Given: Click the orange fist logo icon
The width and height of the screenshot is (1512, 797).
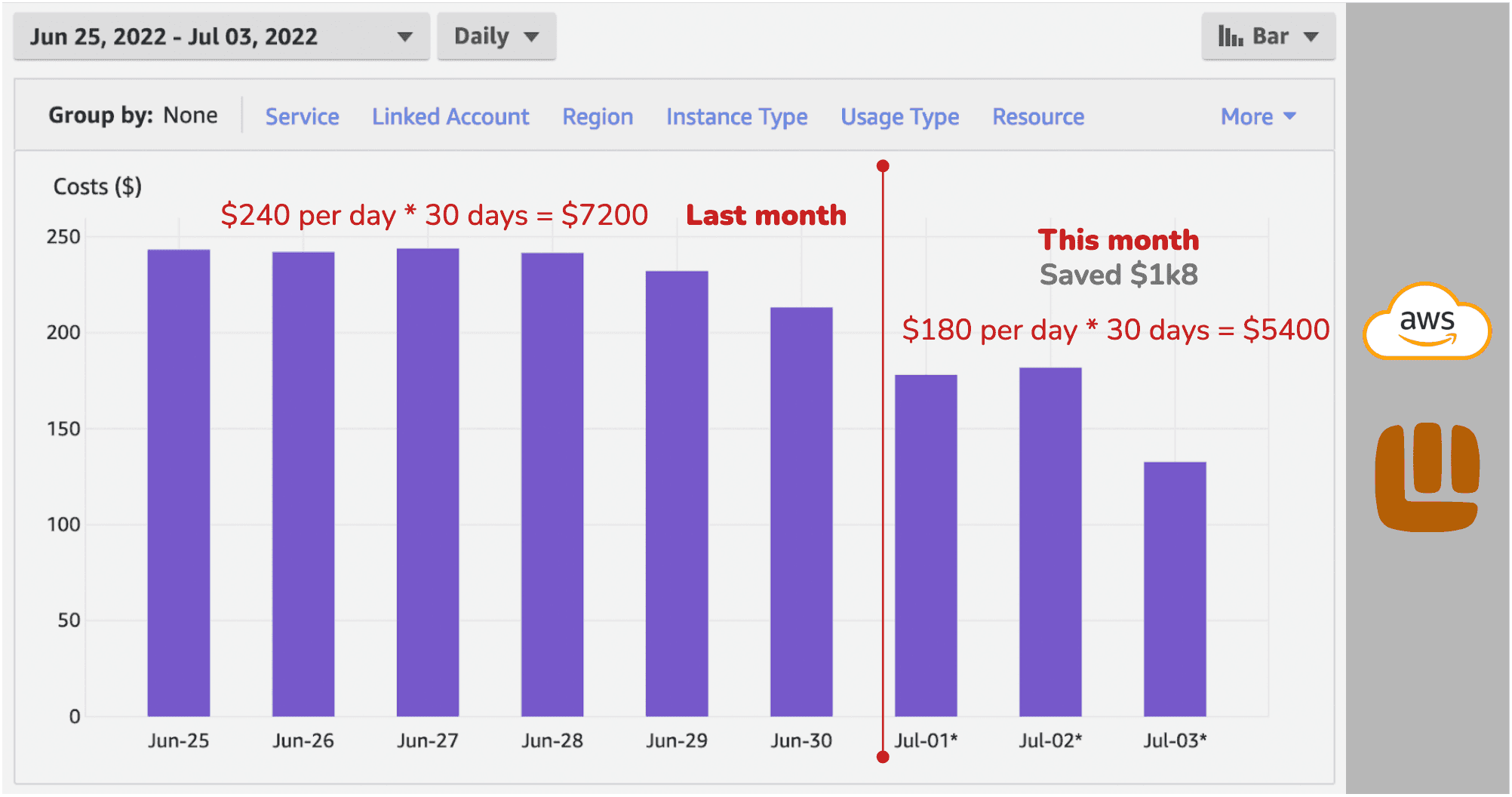Looking at the screenshot, I should pyautogui.click(x=1426, y=478).
